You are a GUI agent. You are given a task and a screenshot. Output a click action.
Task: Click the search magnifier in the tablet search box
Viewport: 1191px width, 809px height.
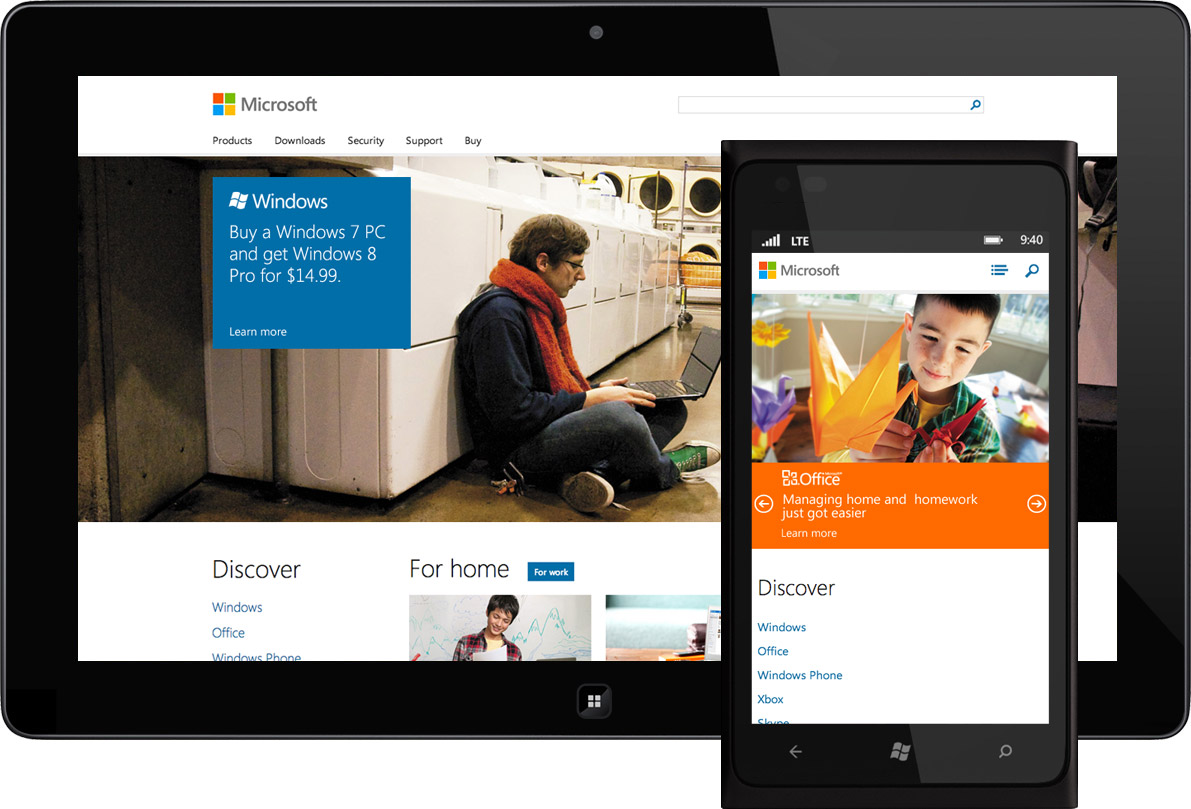[975, 105]
